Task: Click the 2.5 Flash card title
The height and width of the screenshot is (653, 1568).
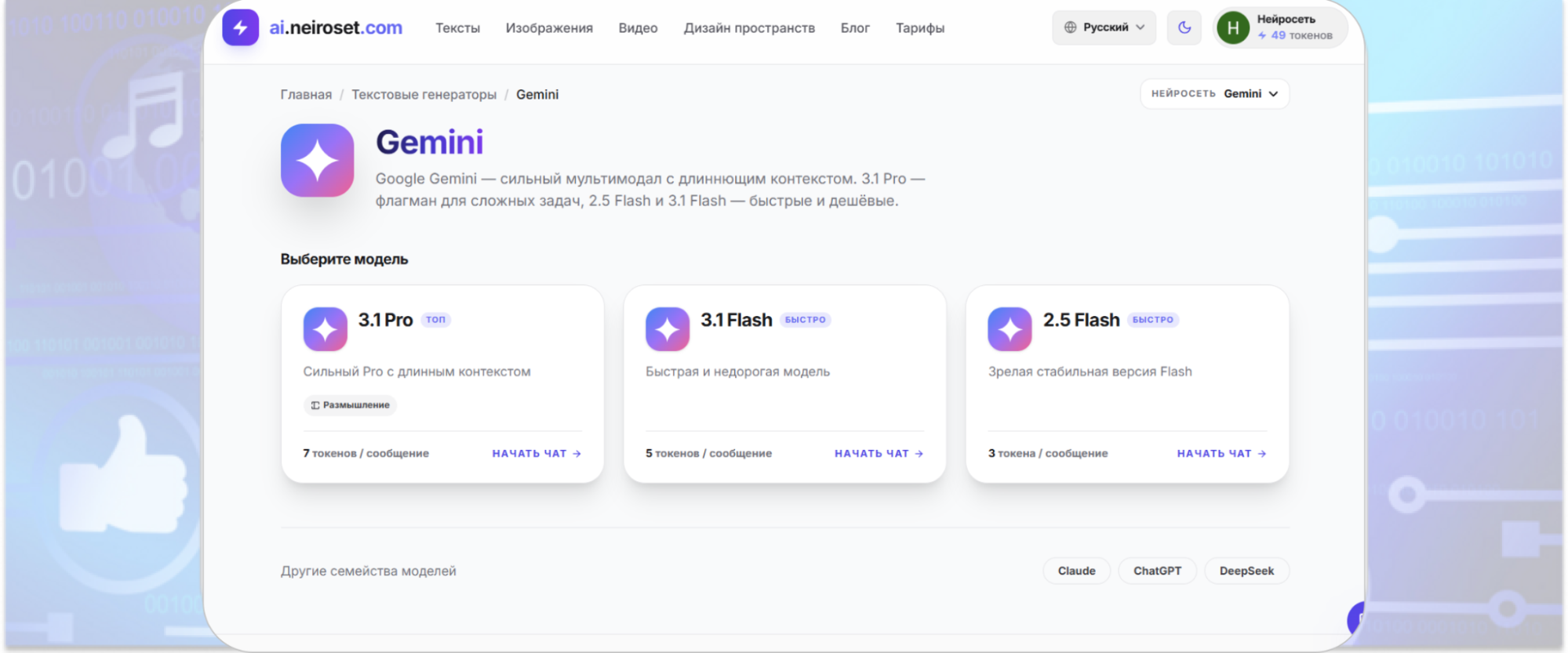Action: (1081, 320)
